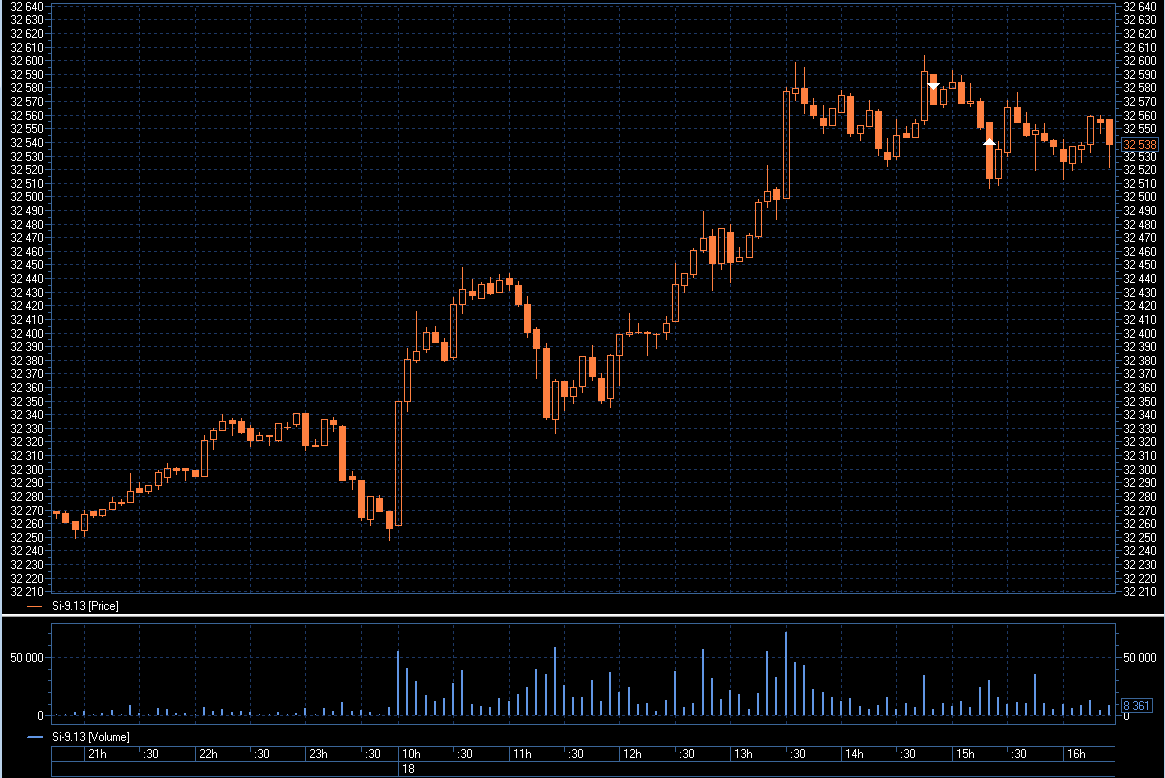The image size is (1165, 778).
Task: Click the highlighted current price tag 32 538
Action: coord(1140,144)
